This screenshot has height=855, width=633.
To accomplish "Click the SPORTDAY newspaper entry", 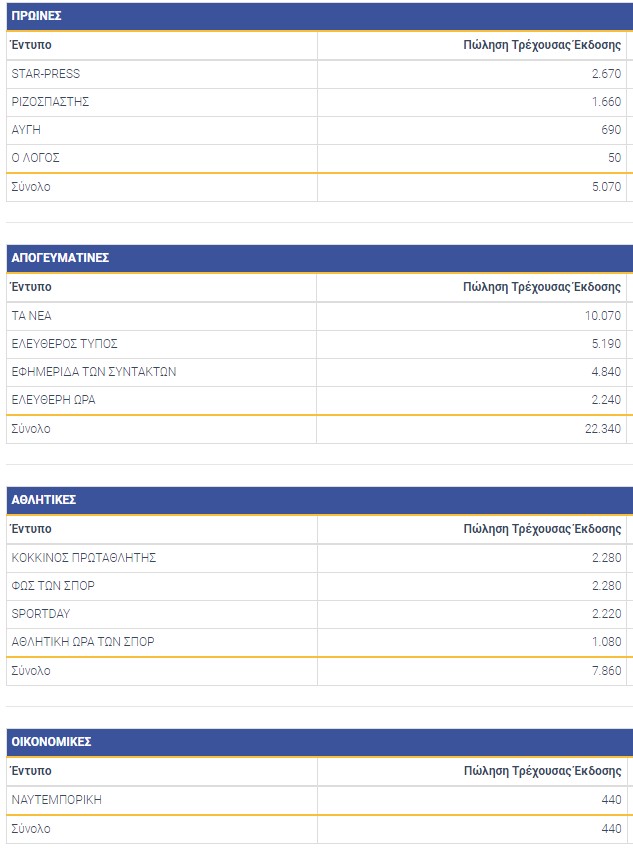I will click(41, 614).
